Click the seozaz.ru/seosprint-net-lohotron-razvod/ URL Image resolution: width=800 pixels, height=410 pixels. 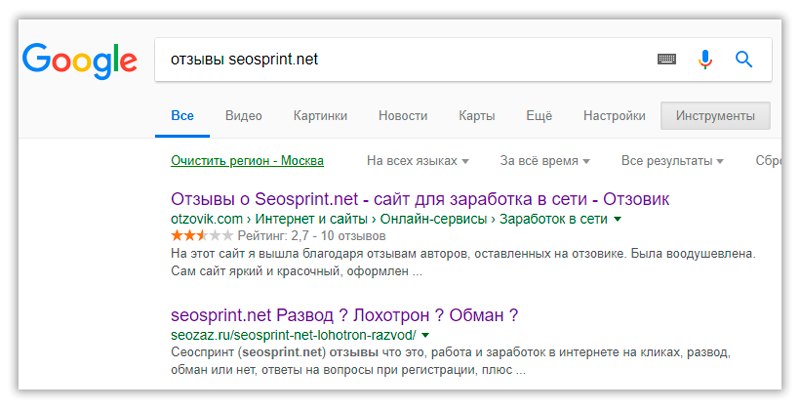point(293,335)
